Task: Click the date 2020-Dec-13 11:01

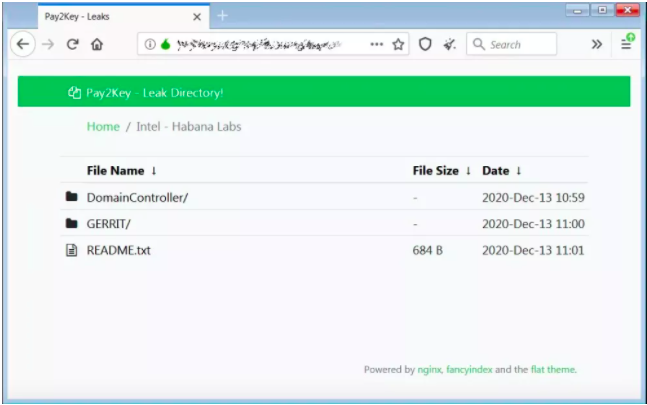Action: click(x=533, y=250)
